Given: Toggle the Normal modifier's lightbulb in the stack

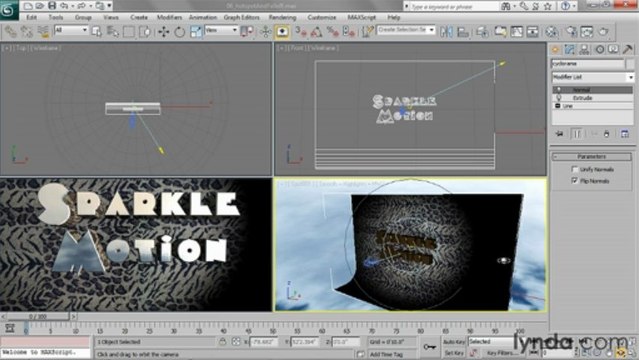Looking at the screenshot, I should pyautogui.click(x=559, y=90).
